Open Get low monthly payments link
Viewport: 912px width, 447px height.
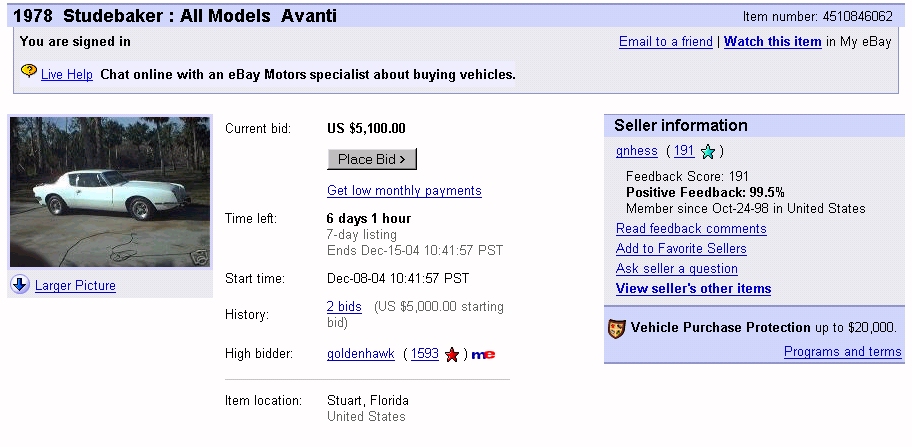coord(404,190)
